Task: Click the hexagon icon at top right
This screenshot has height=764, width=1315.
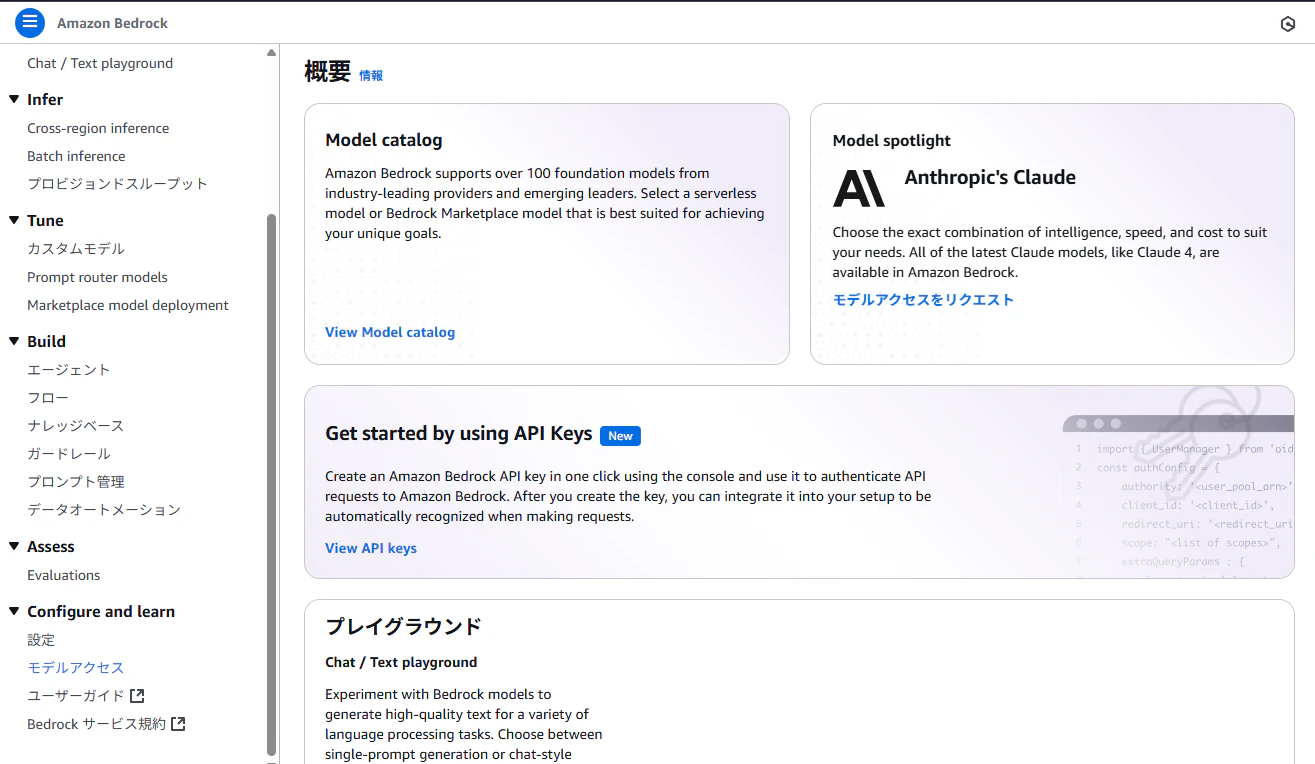Action: tap(1288, 24)
